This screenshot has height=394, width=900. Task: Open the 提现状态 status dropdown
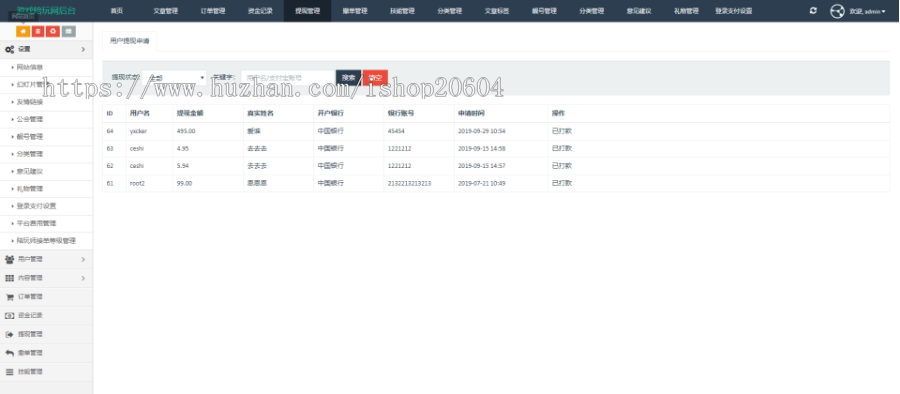[x=174, y=78]
